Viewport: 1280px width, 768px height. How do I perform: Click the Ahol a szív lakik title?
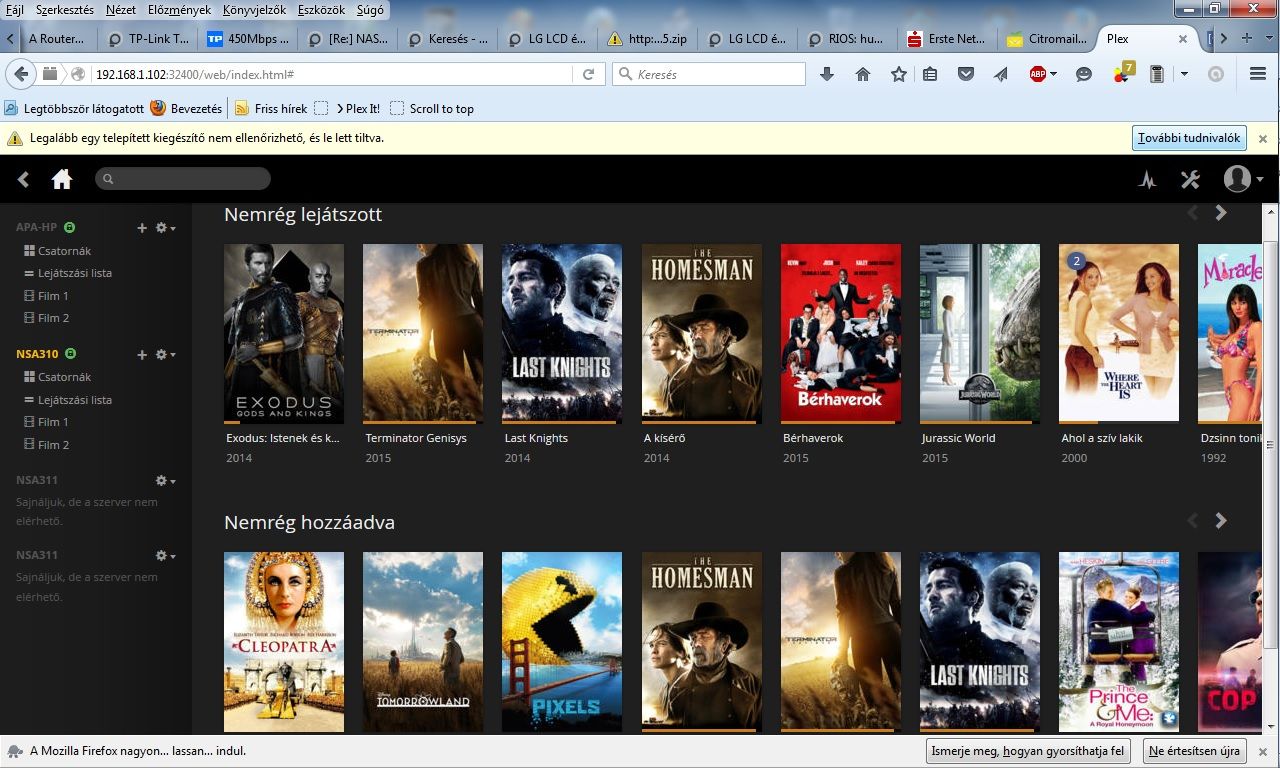(x=1102, y=438)
